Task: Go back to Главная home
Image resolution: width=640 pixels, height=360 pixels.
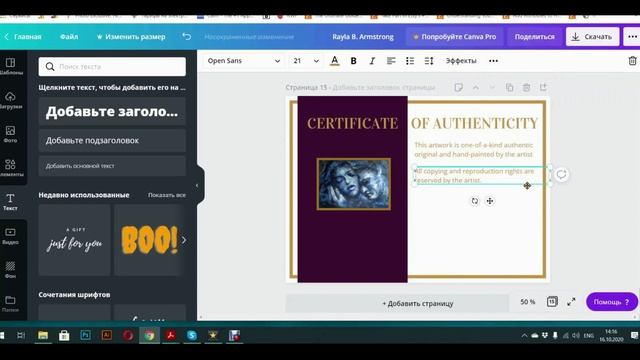Action: pyautogui.click(x=23, y=37)
